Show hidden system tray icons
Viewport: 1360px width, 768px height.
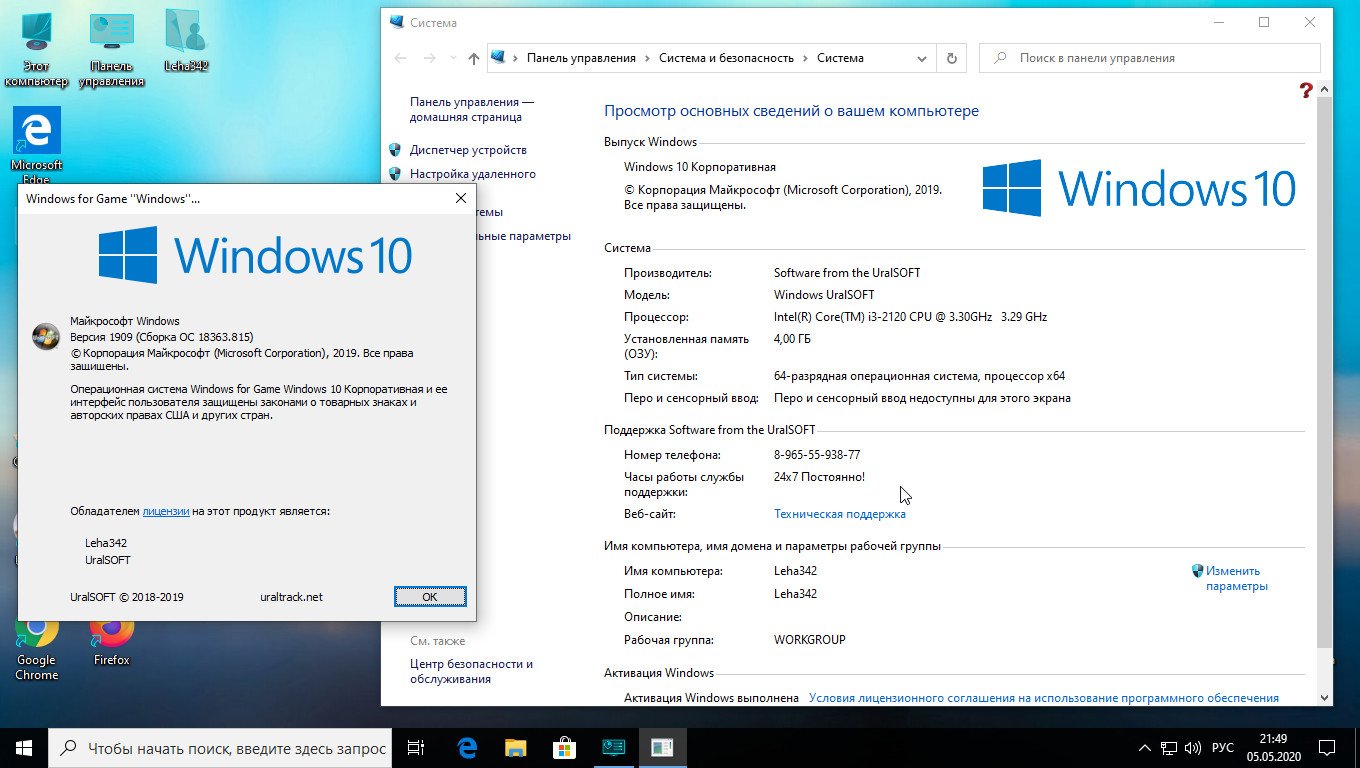click(1145, 747)
